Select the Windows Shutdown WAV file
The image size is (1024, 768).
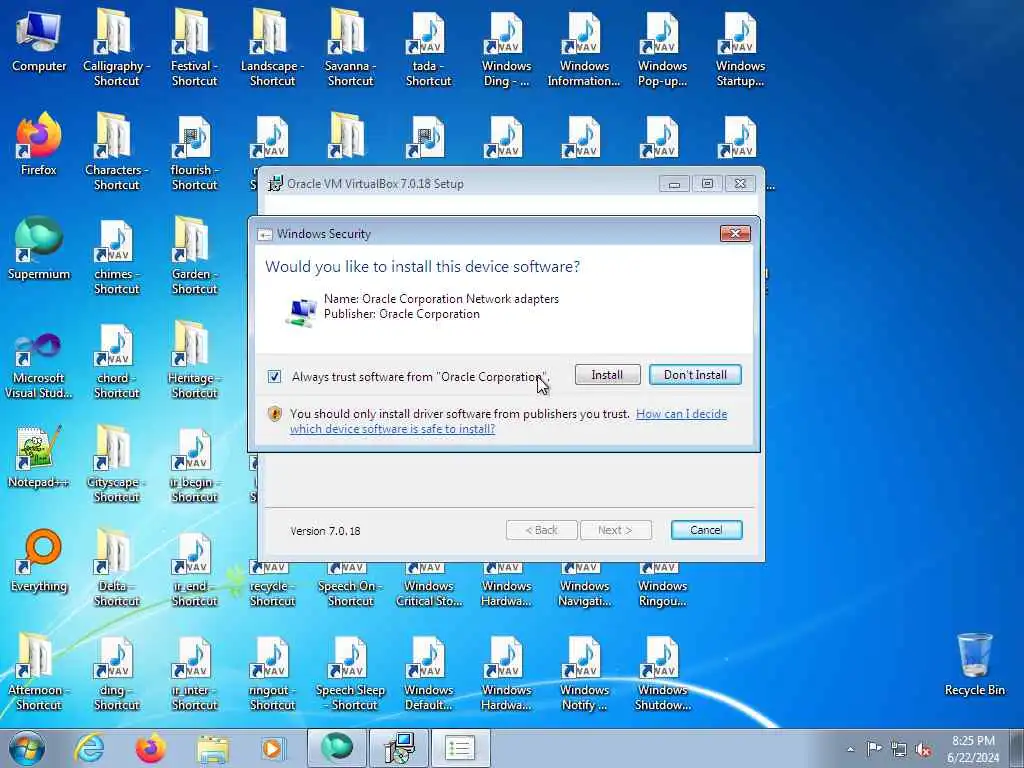662,673
